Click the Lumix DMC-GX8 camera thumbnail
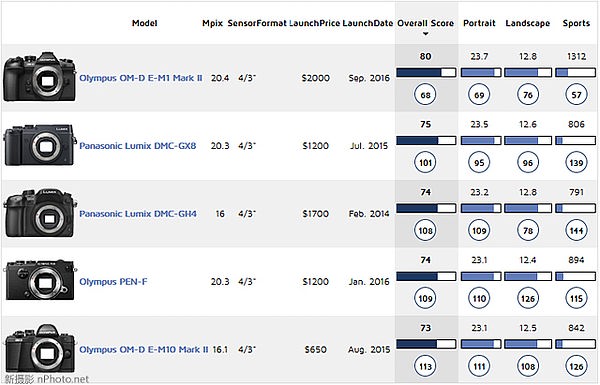600x385 pixels. point(40,145)
